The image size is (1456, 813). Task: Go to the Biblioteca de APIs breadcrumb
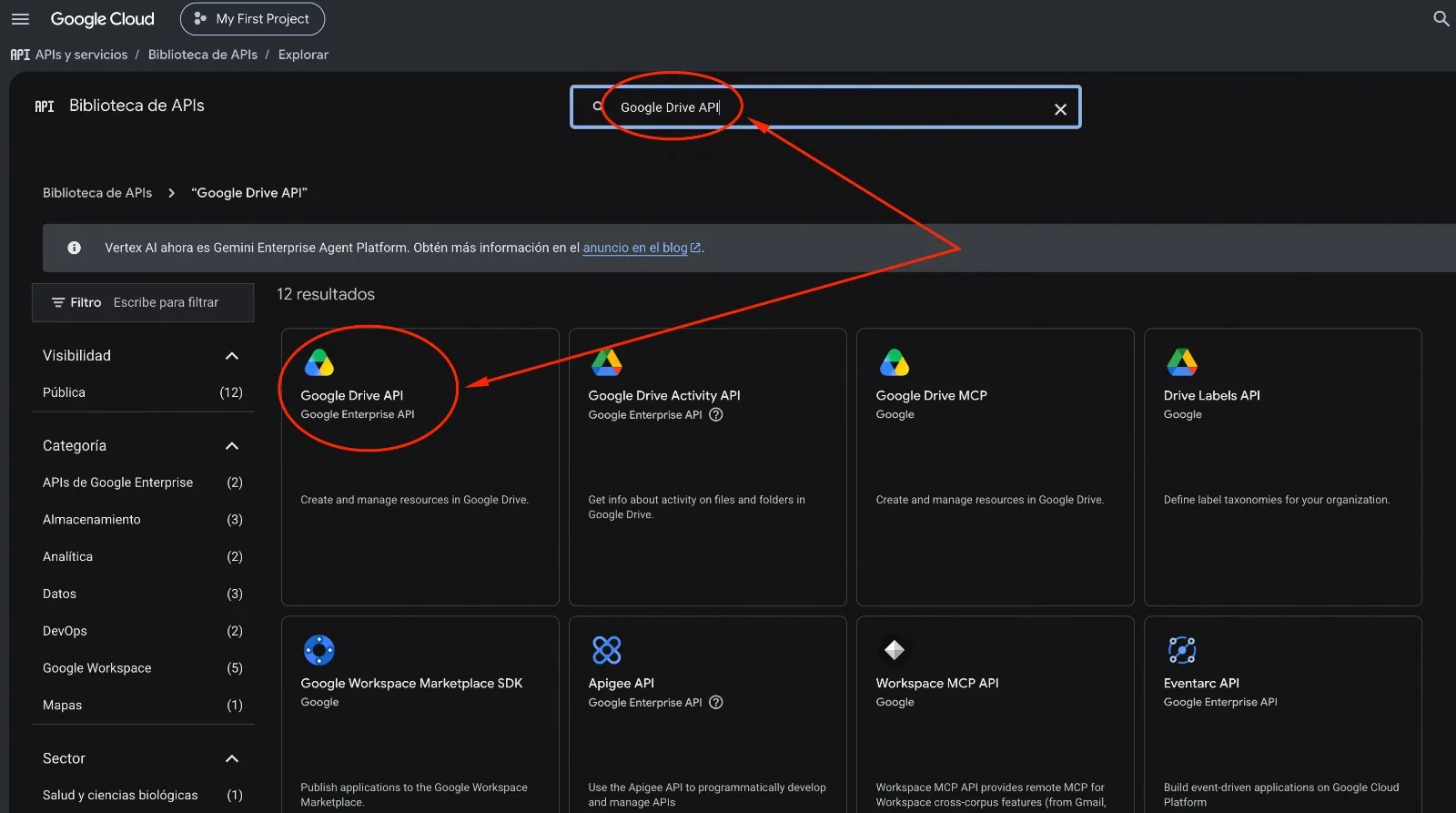click(x=203, y=55)
